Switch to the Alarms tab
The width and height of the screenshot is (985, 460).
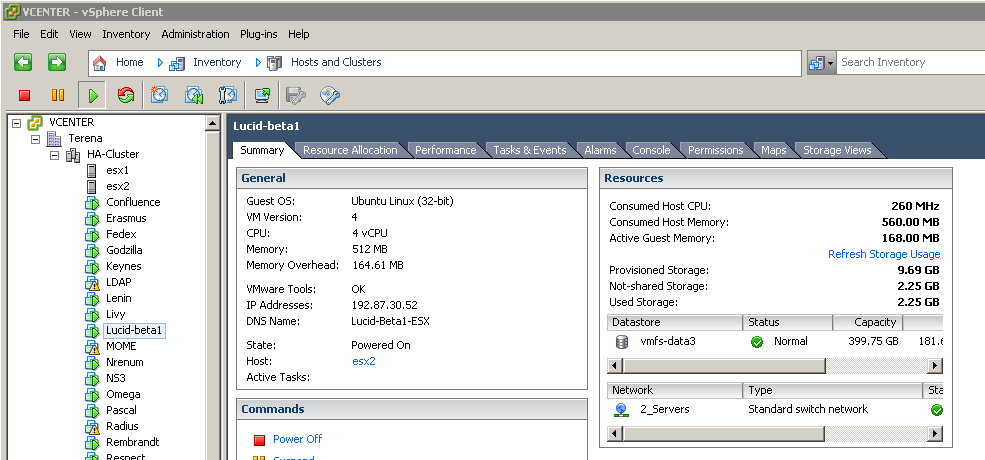600,150
